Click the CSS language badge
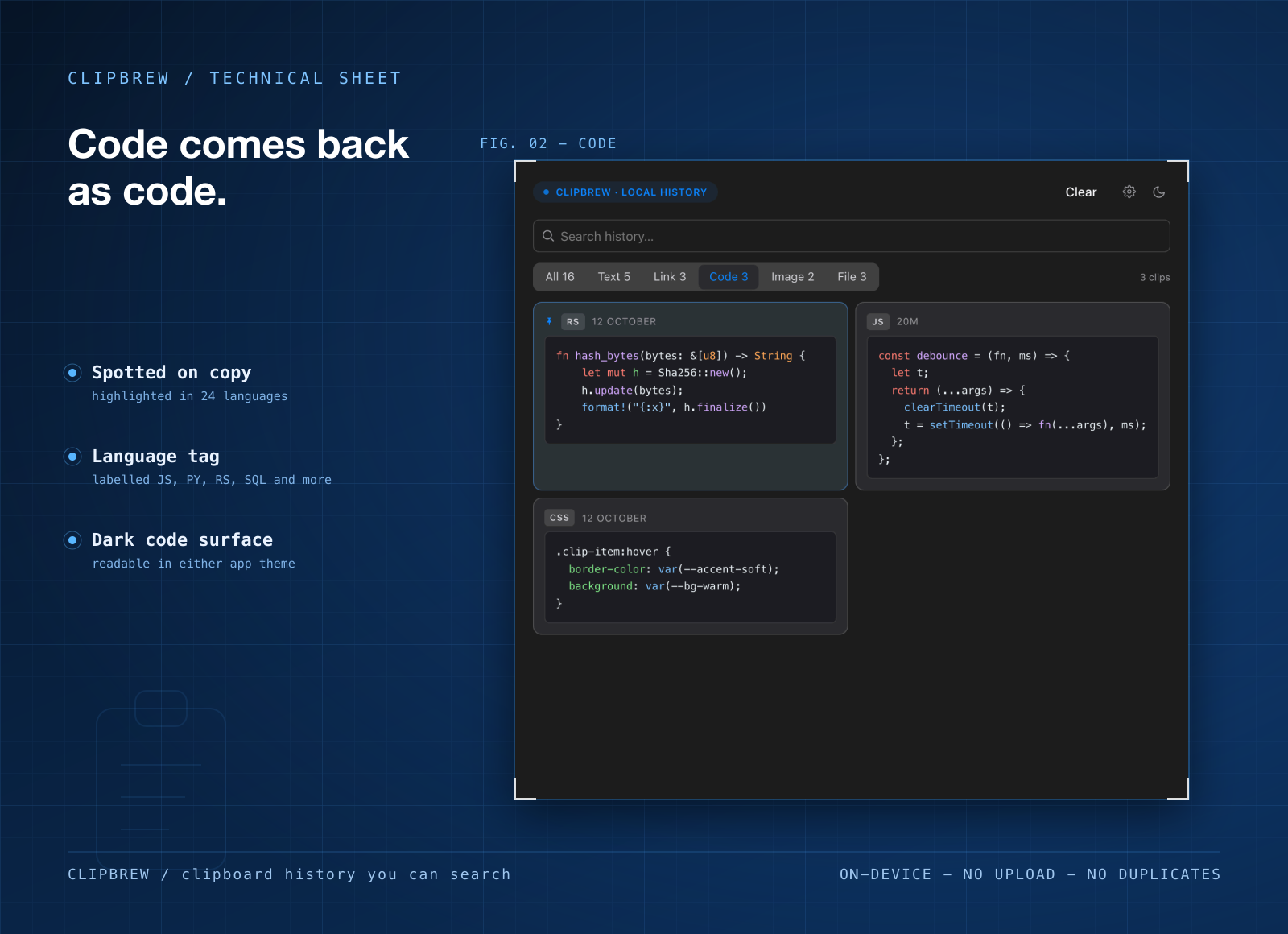Screen dimensions: 1288x934 pyautogui.click(x=559, y=518)
